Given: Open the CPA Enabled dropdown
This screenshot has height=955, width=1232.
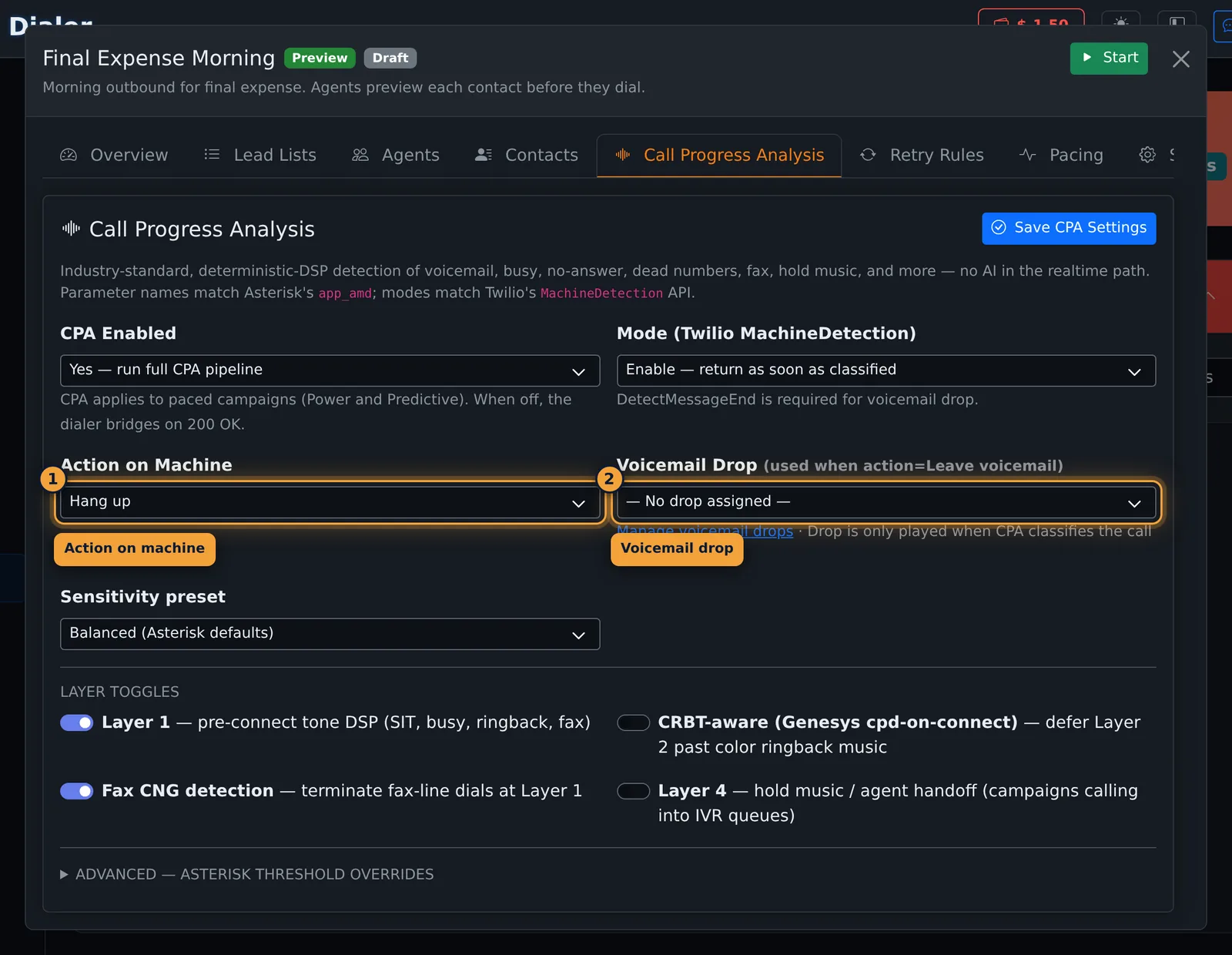Looking at the screenshot, I should pos(330,370).
